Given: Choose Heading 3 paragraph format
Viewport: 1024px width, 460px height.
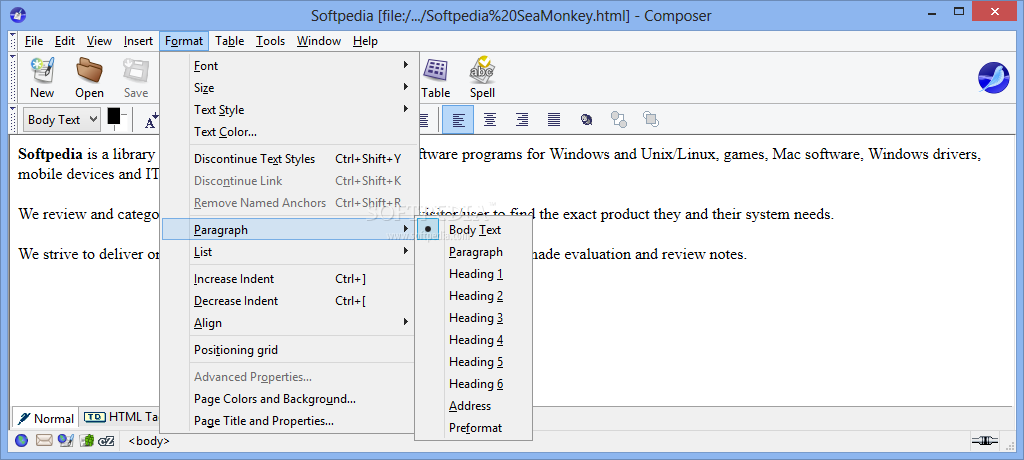Looking at the screenshot, I should [475, 318].
